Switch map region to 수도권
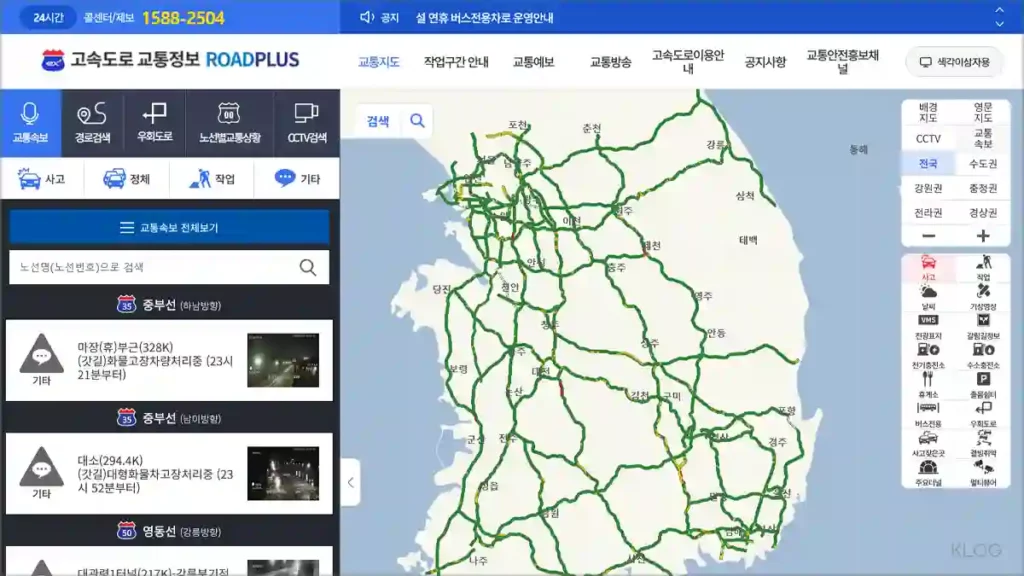Image resolution: width=1024 pixels, height=576 pixels. [982, 163]
